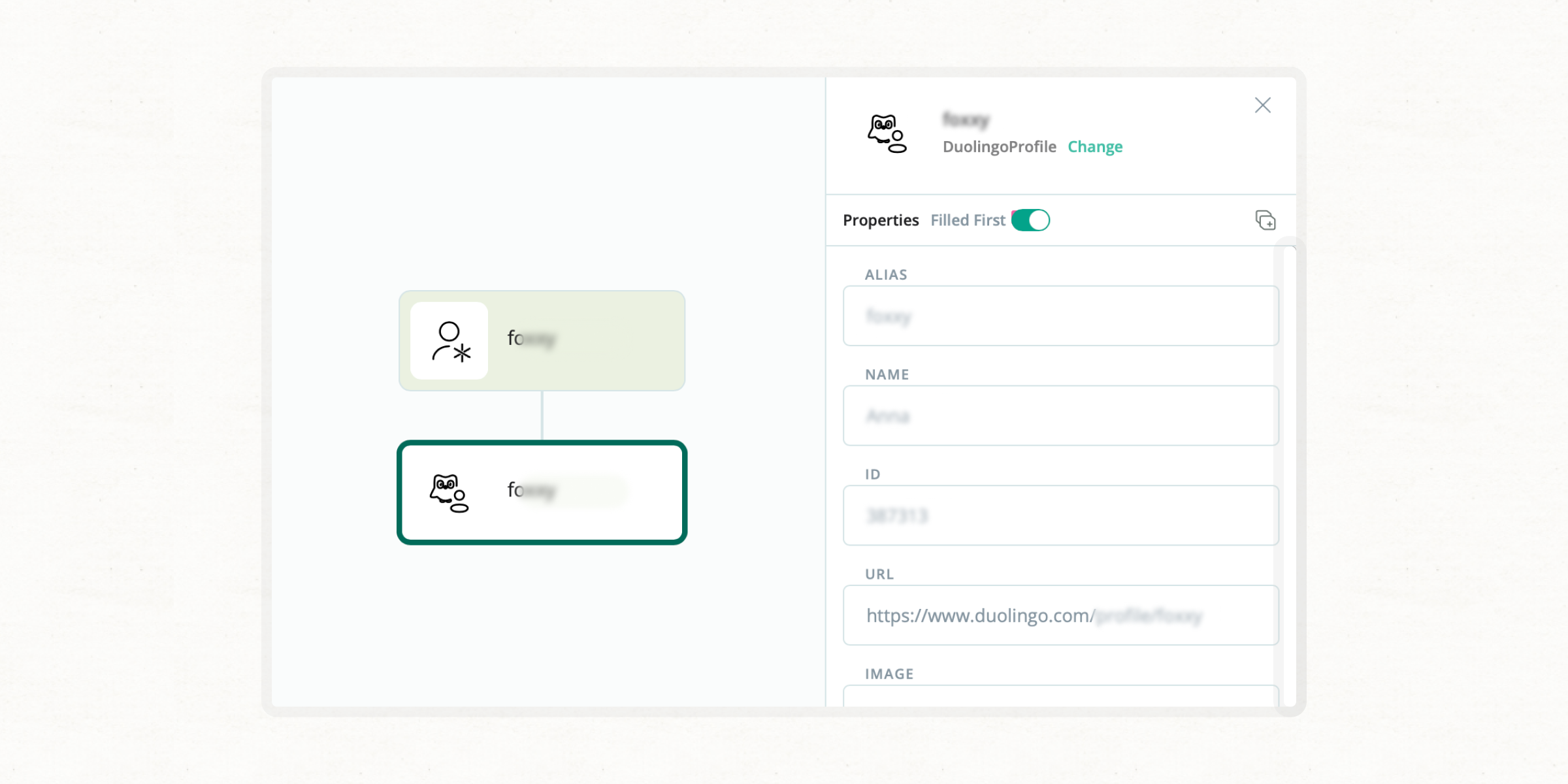Click the blurred profile title in panel header
The width and height of the screenshot is (1568, 784).
point(966,120)
